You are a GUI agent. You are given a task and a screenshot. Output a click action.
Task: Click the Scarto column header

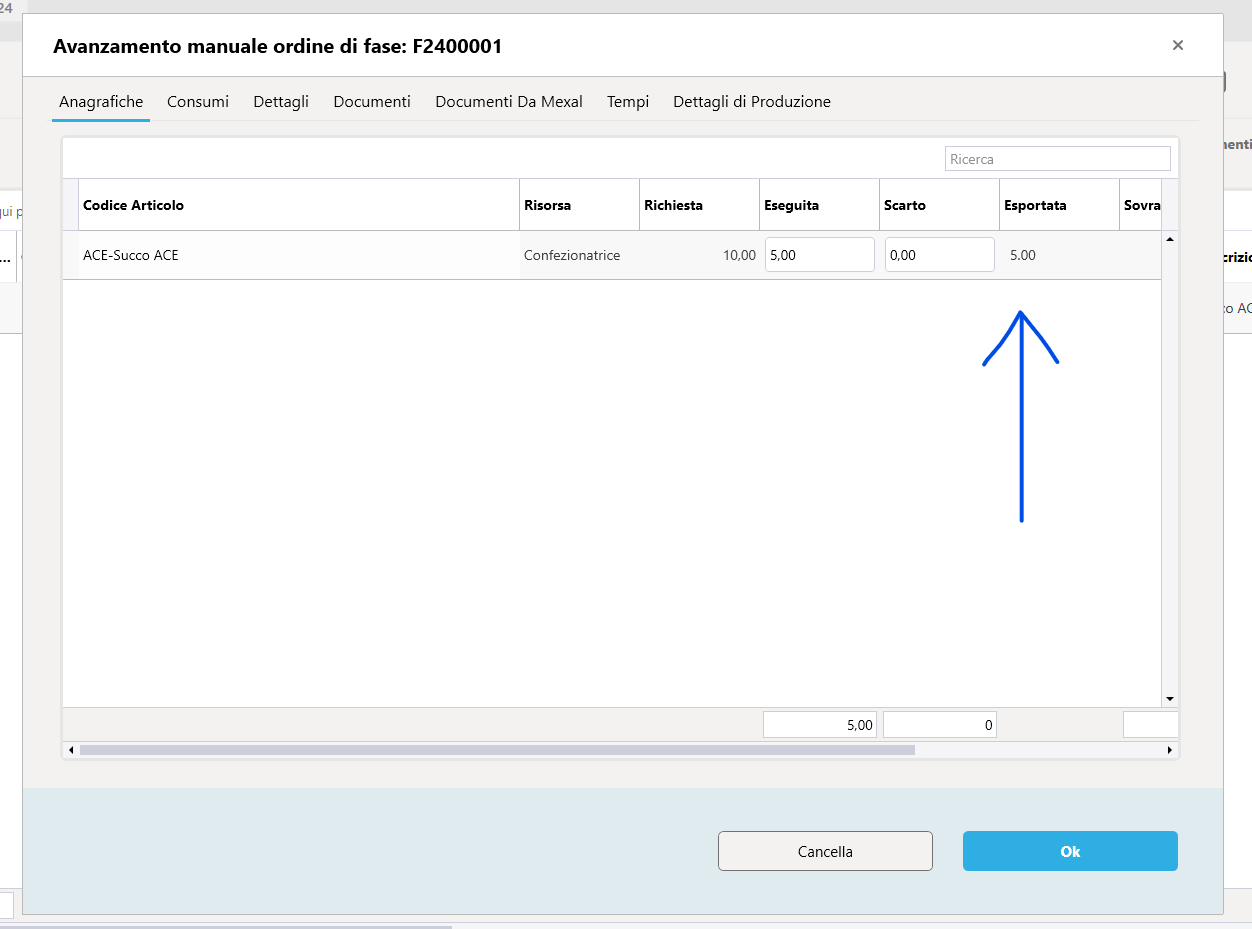pyautogui.click(x=939, y=205)
